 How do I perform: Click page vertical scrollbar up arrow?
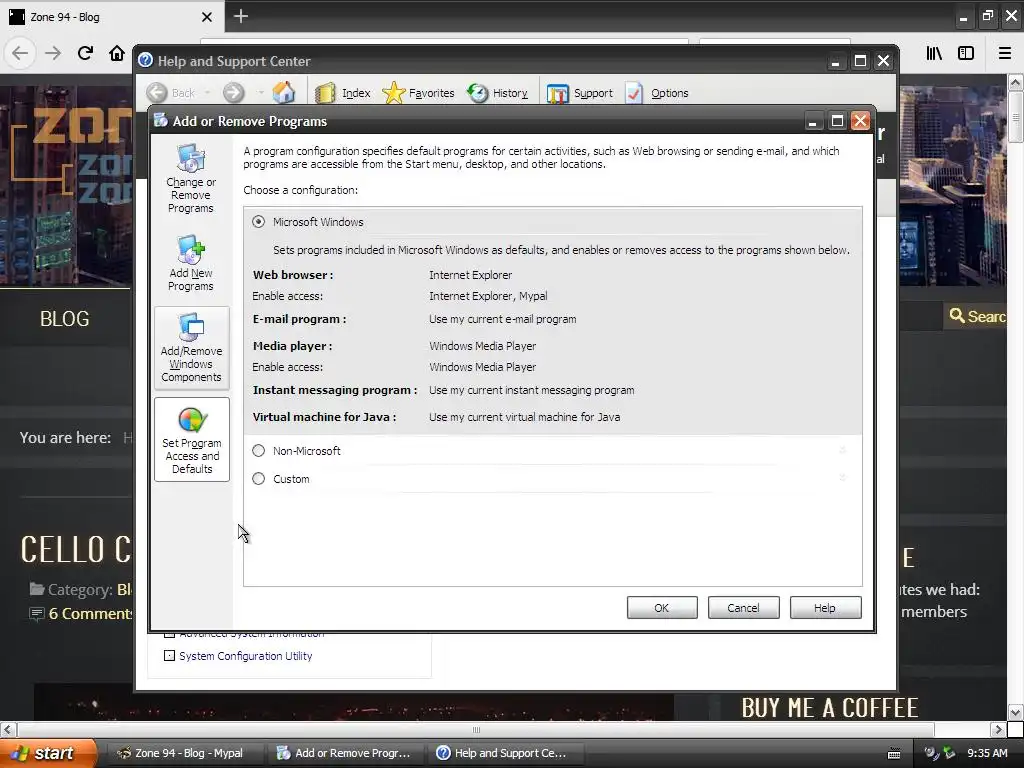1015,82
